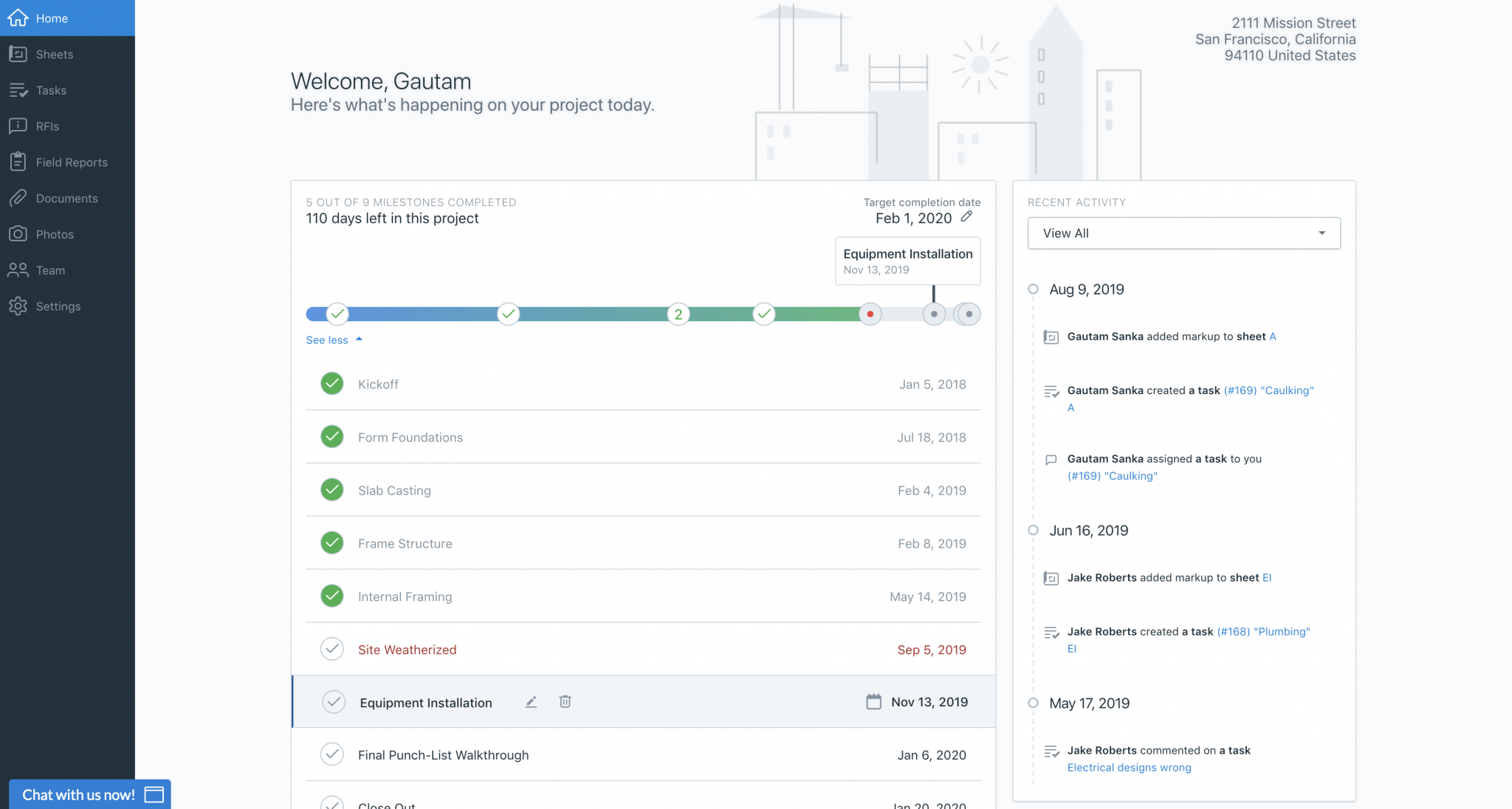Screen dimensions: 1512x809
Task: Edit target completion date pencil icon
Action: pos(966,217)
